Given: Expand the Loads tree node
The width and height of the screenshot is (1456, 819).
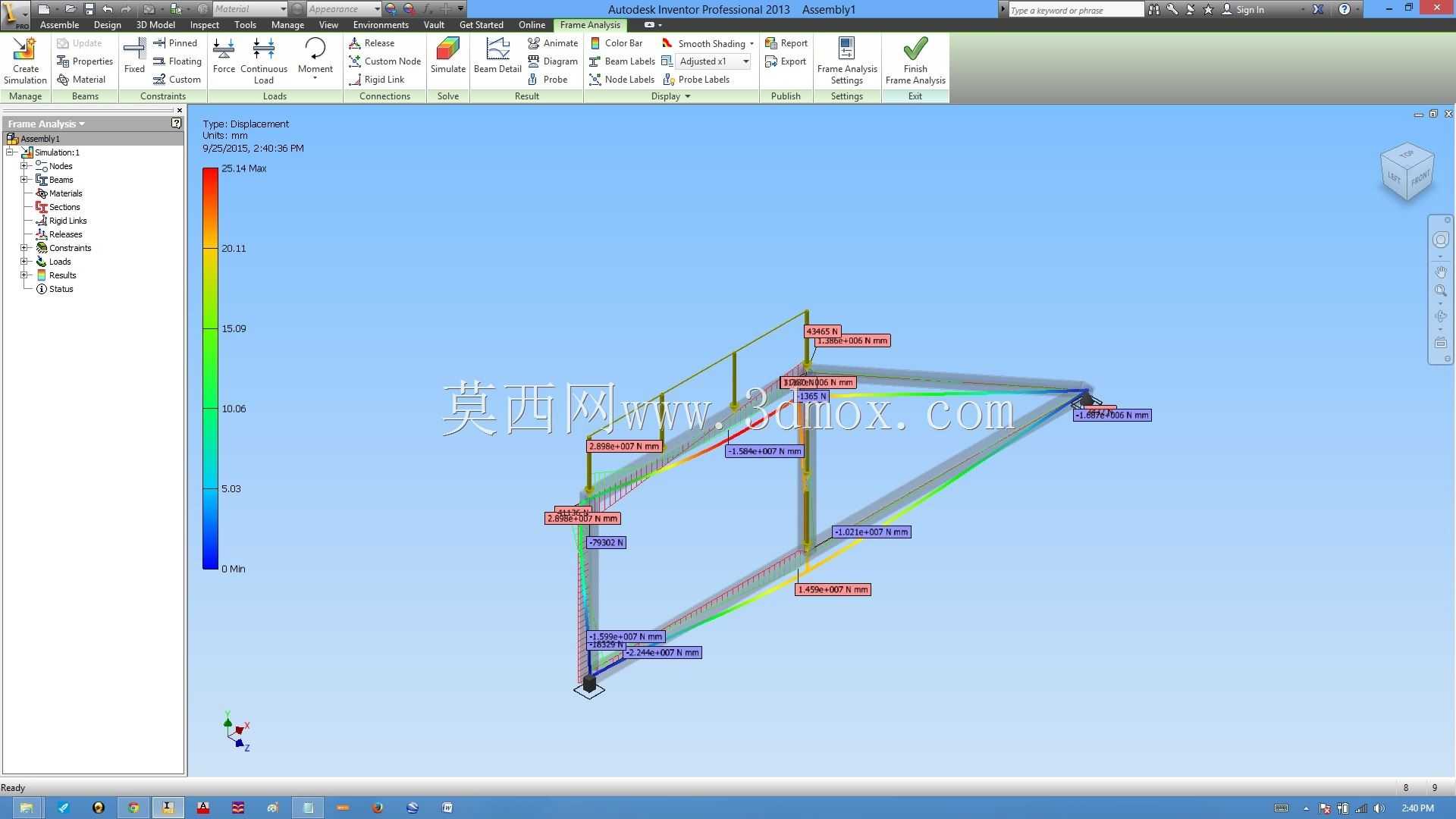Looking at the screenshot, I should click(x=24, y=262).
